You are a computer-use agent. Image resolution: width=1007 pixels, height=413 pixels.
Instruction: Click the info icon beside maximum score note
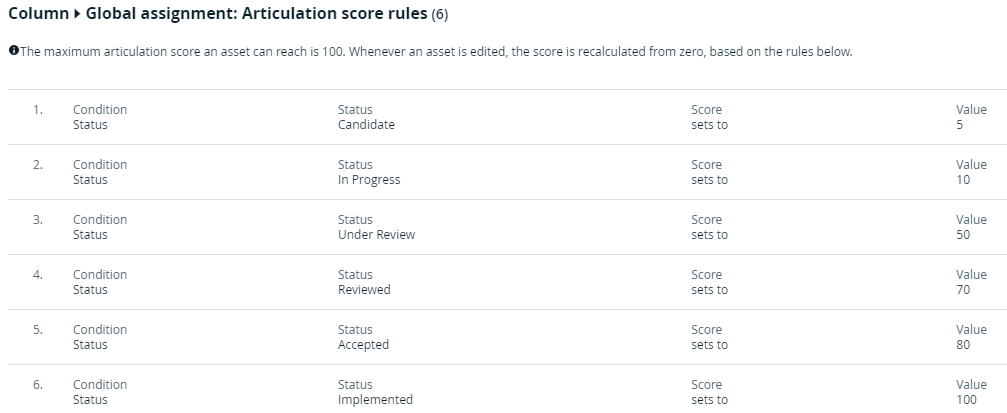point(13,51)
